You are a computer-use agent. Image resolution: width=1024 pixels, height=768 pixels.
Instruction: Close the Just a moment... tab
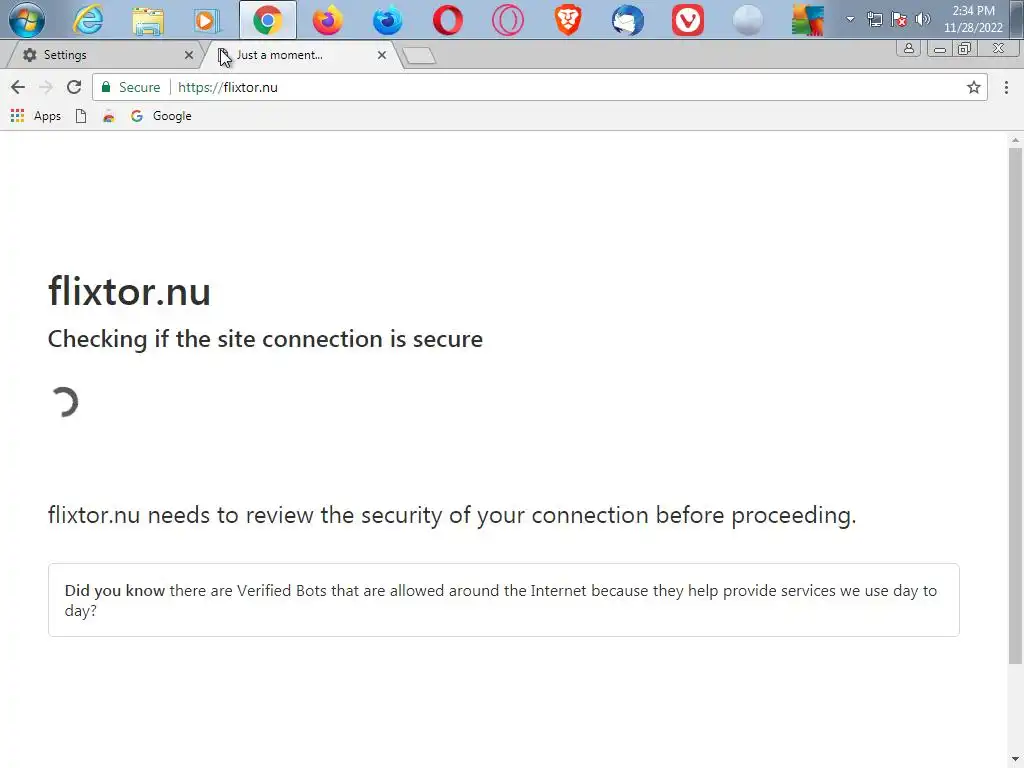pyautogui.click(x=382, y=55)
